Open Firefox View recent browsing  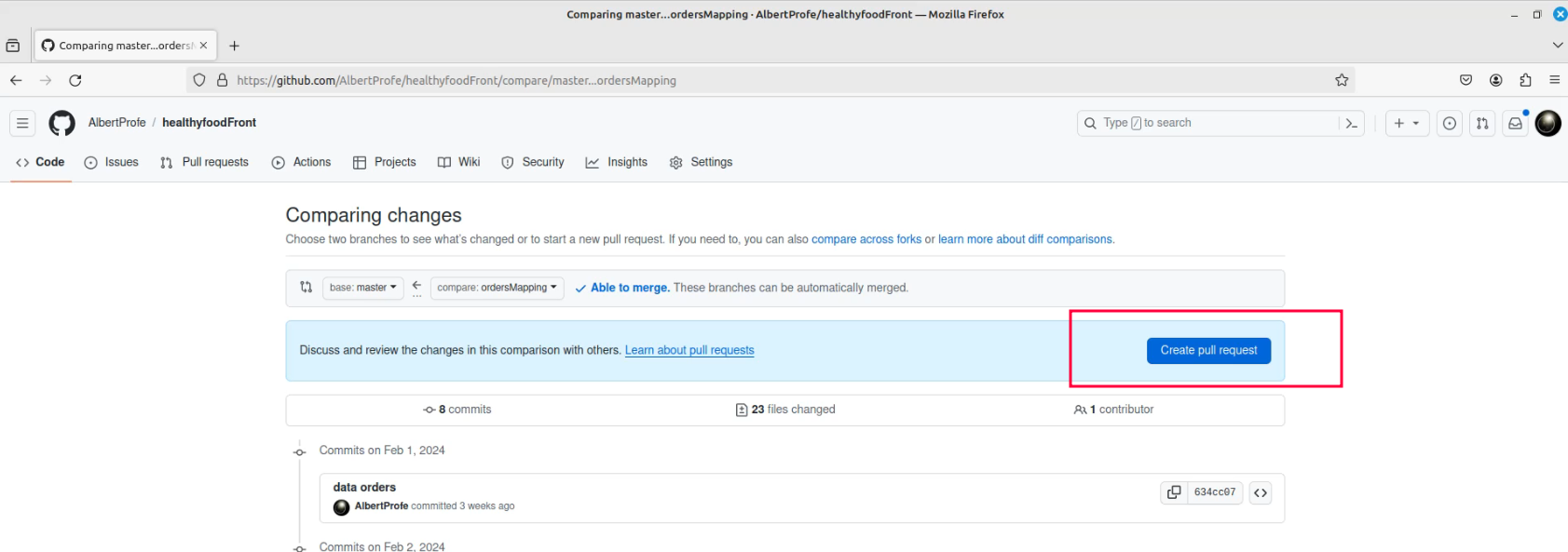click(13, 46)
